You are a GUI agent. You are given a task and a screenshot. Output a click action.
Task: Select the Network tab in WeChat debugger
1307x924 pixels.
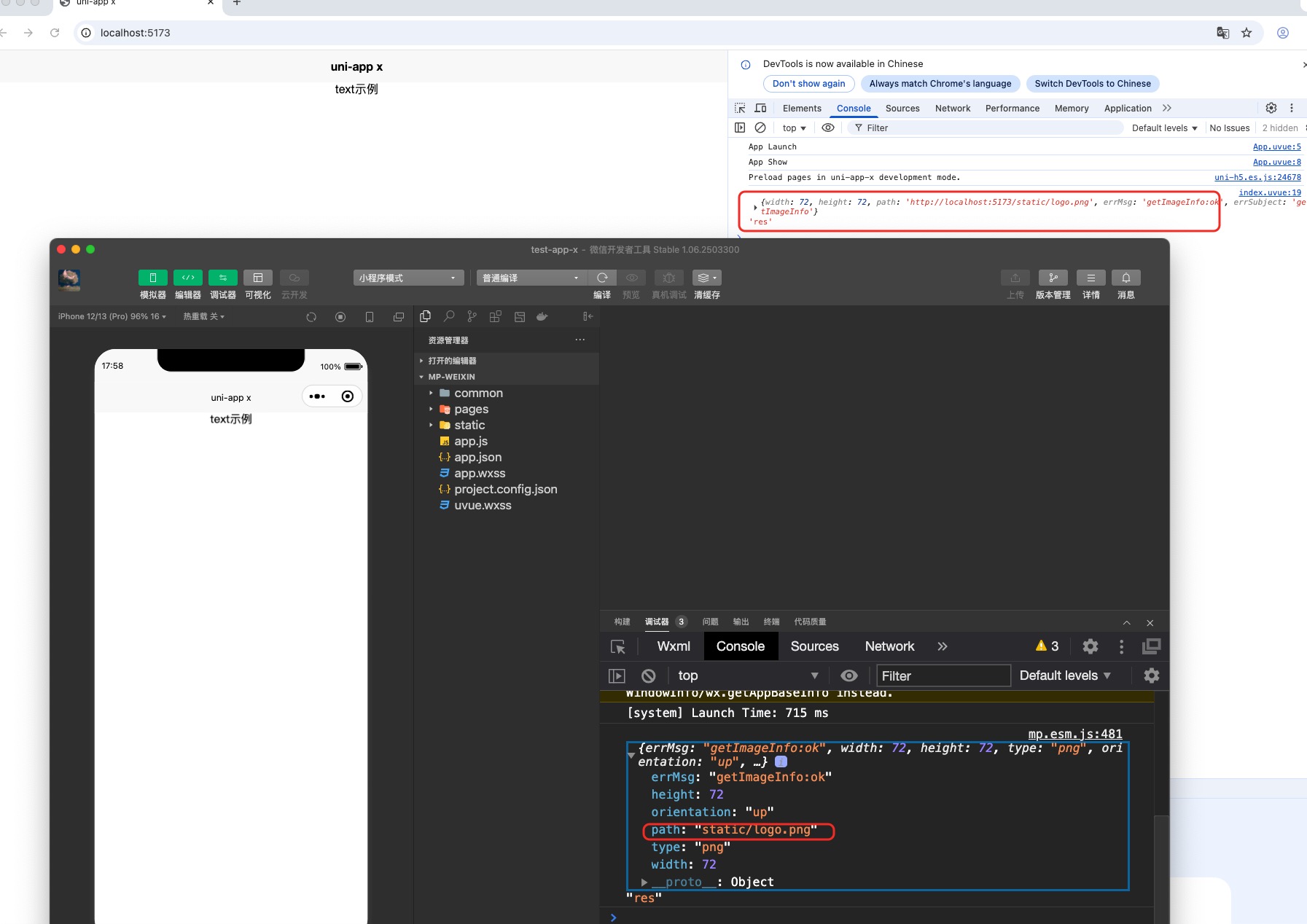pyautogui.click(x=889, y=646)
